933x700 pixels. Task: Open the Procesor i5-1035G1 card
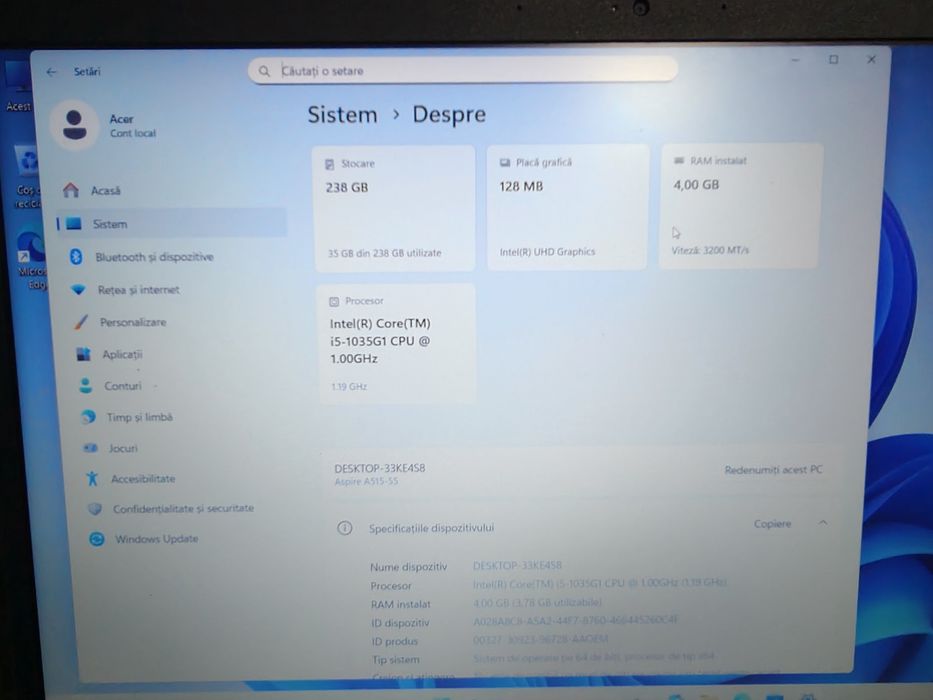(x=396, y=343)
